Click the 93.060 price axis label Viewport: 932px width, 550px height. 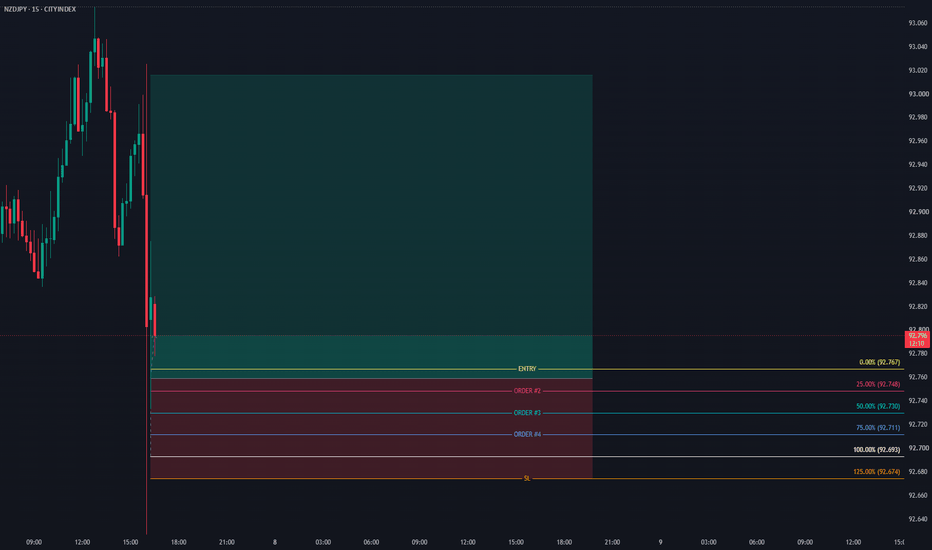point(918,23)
